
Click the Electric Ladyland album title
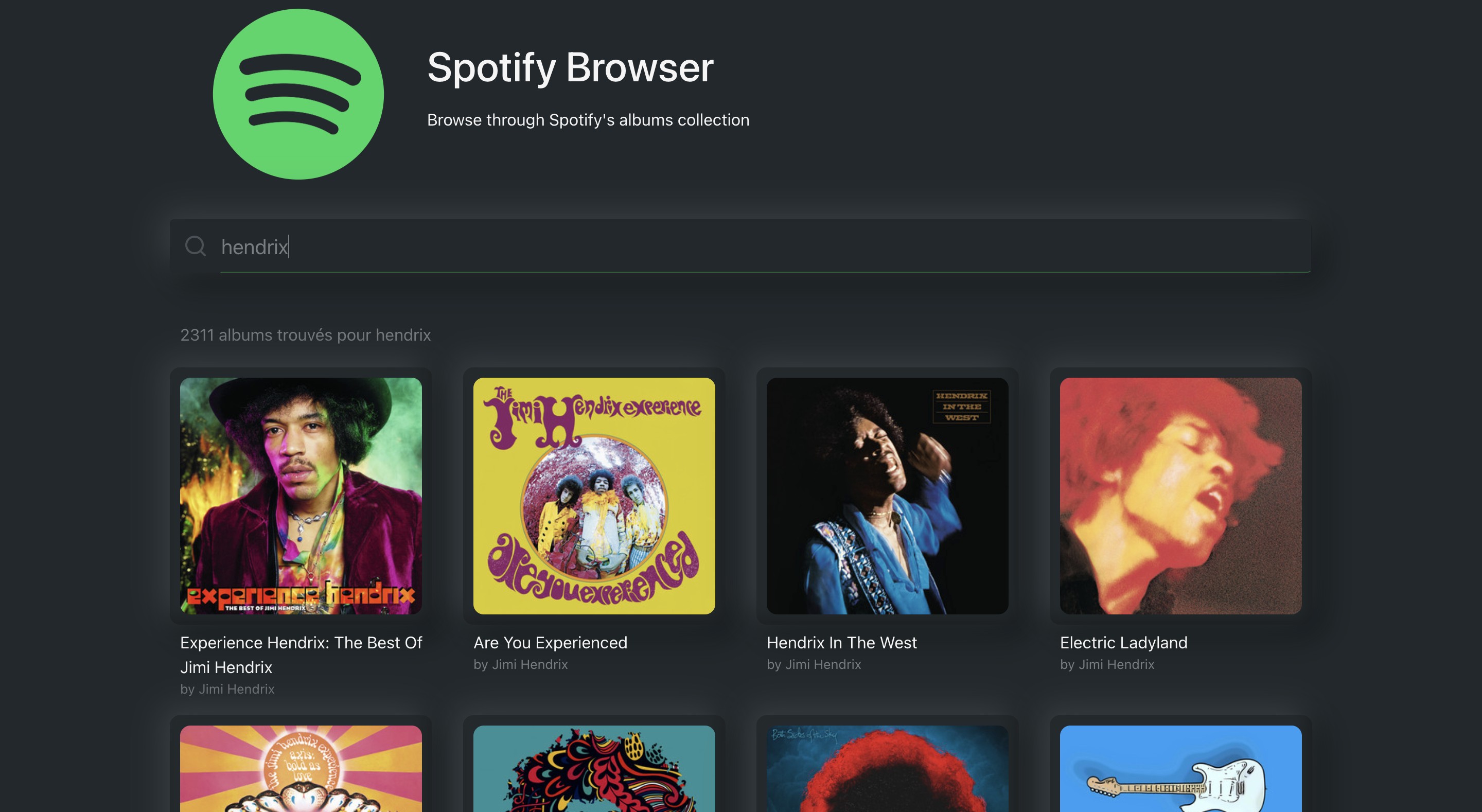click(1123, 643)
